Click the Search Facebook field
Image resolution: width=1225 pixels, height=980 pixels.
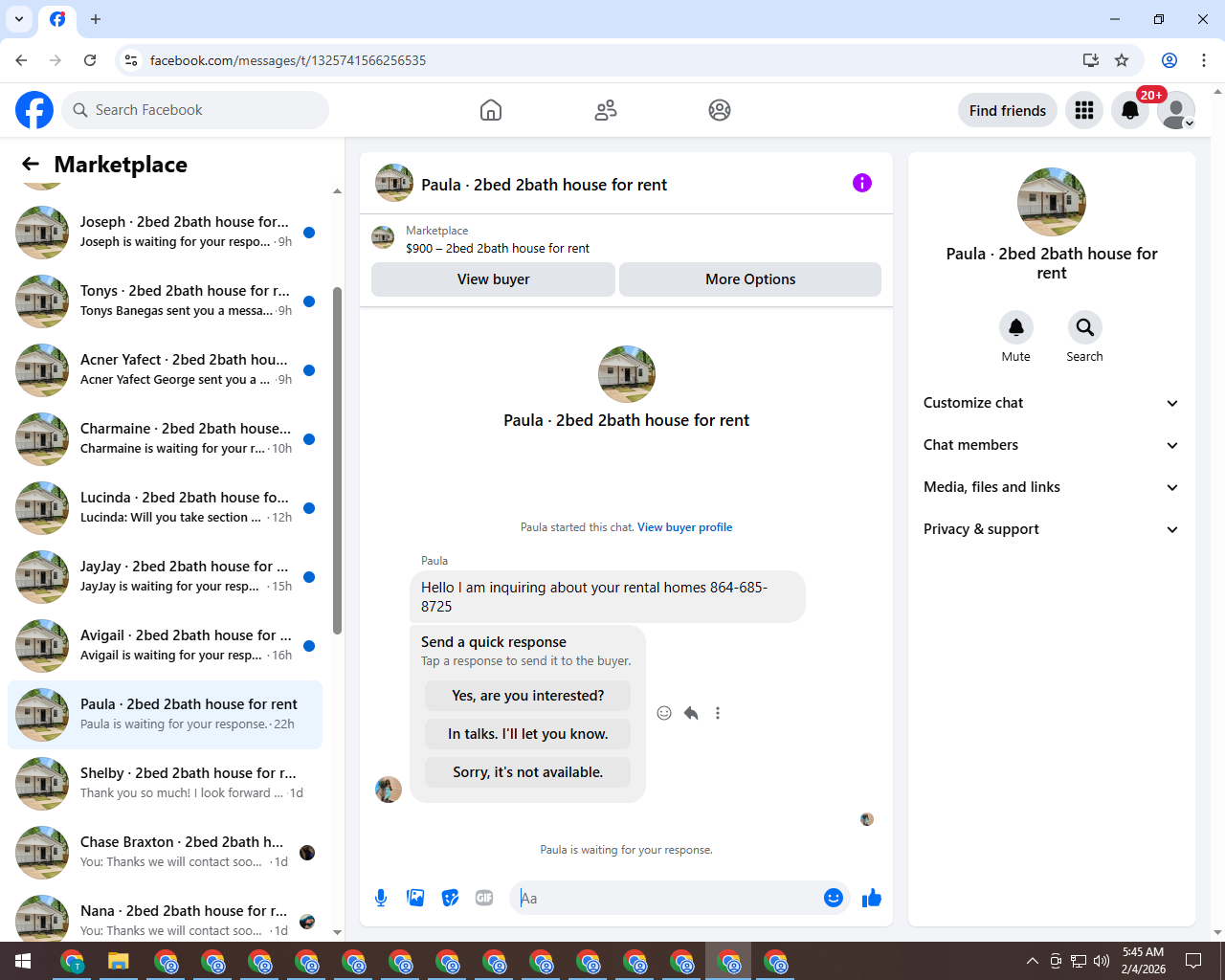pyautogui.click(x=195, y=110)
